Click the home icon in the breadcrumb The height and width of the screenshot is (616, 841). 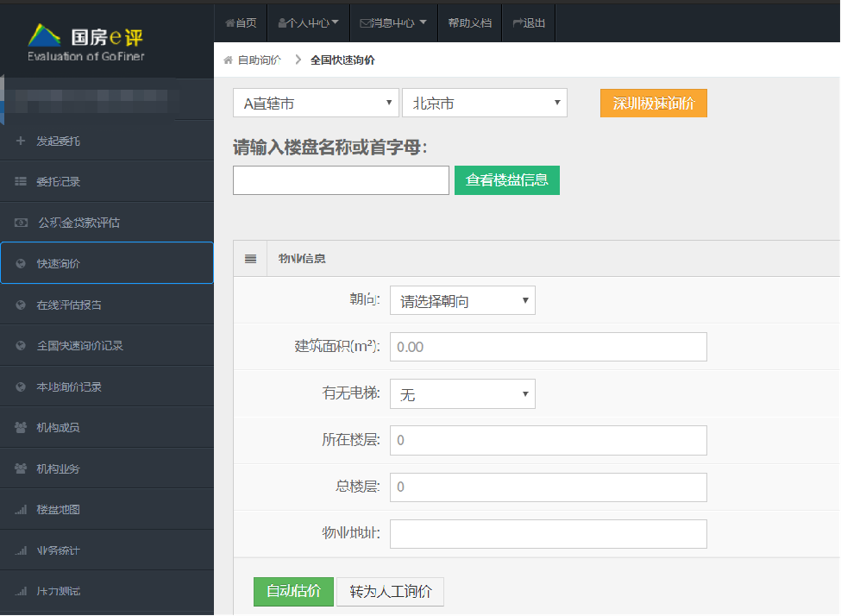[x=228, y=60]
